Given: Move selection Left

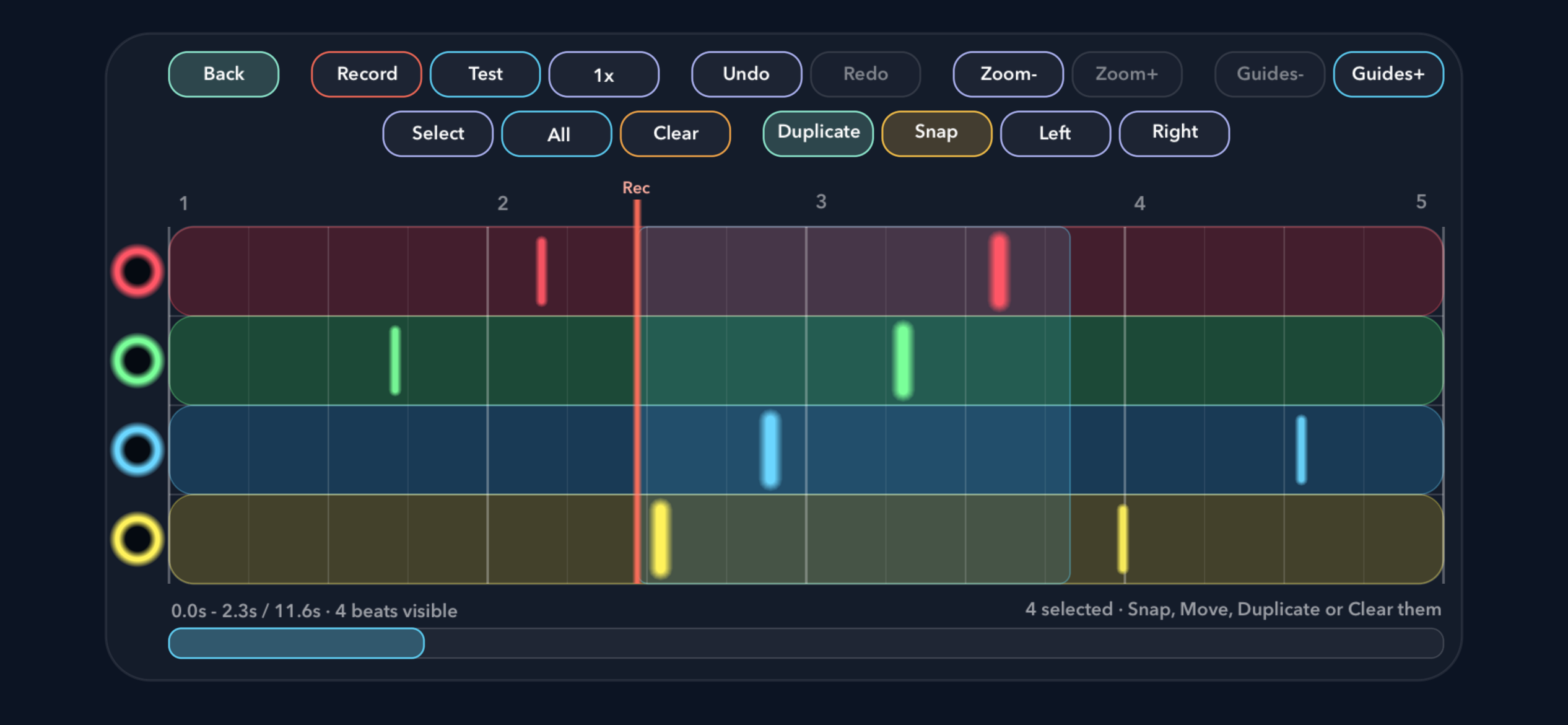Looking at the screenshot, I should click(x=1056, y=134).
